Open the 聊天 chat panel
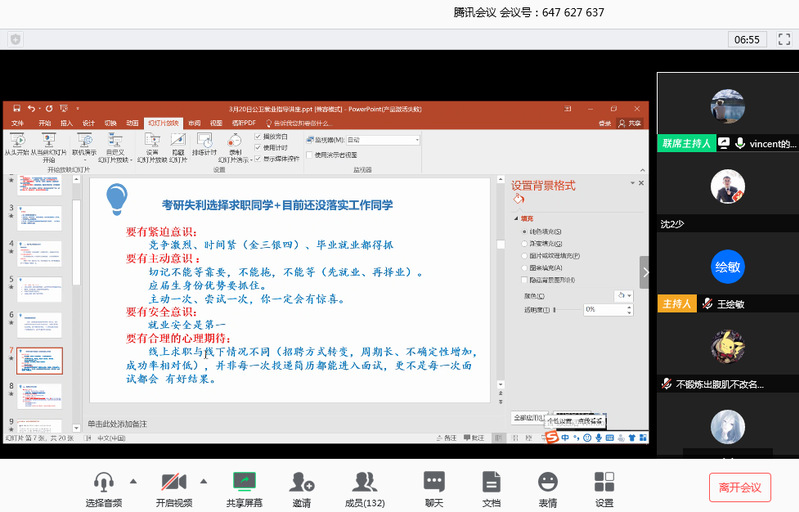 (x=433, y=481)
